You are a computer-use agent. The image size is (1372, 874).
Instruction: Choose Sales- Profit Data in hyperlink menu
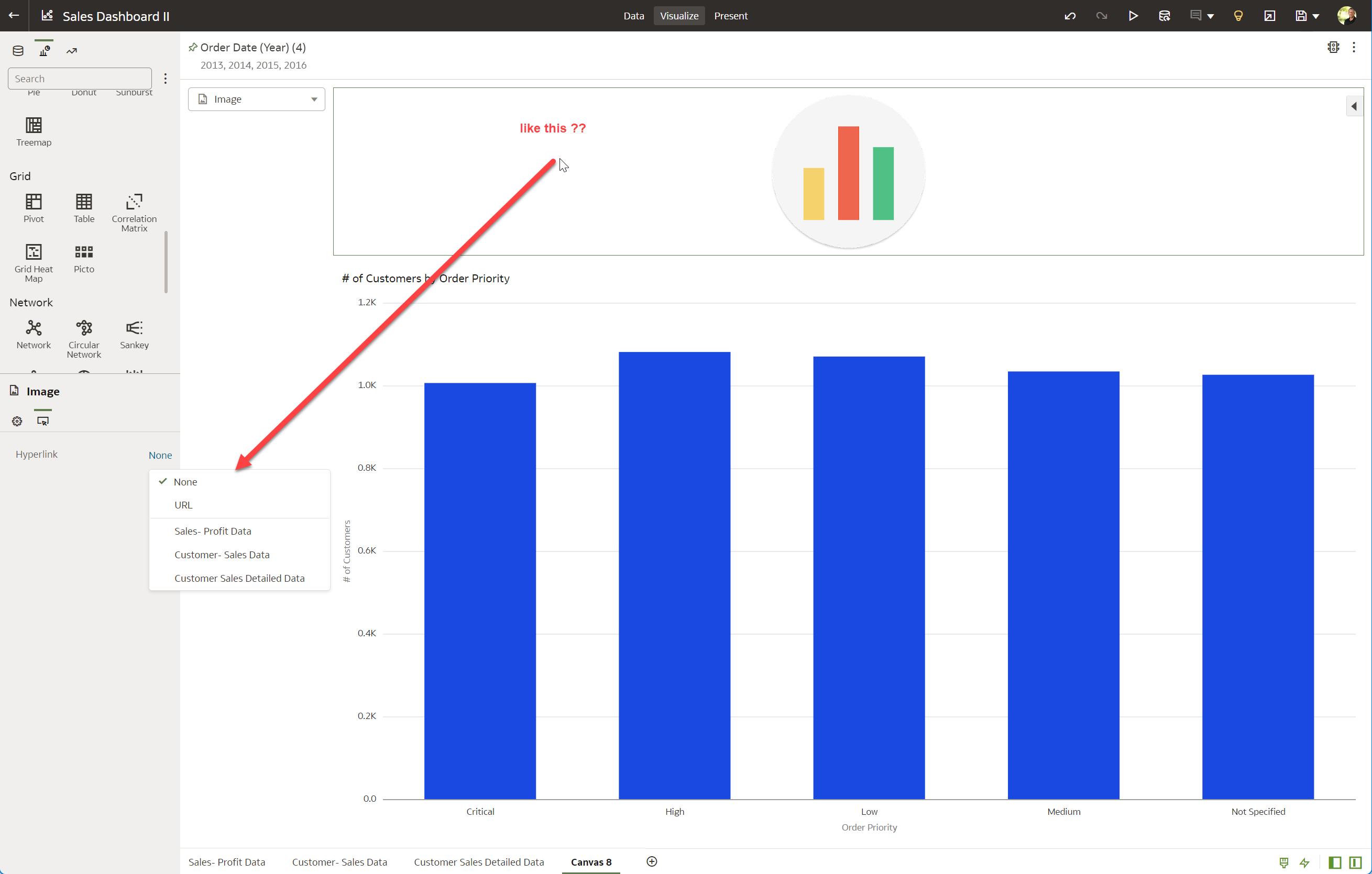point(239,531)
